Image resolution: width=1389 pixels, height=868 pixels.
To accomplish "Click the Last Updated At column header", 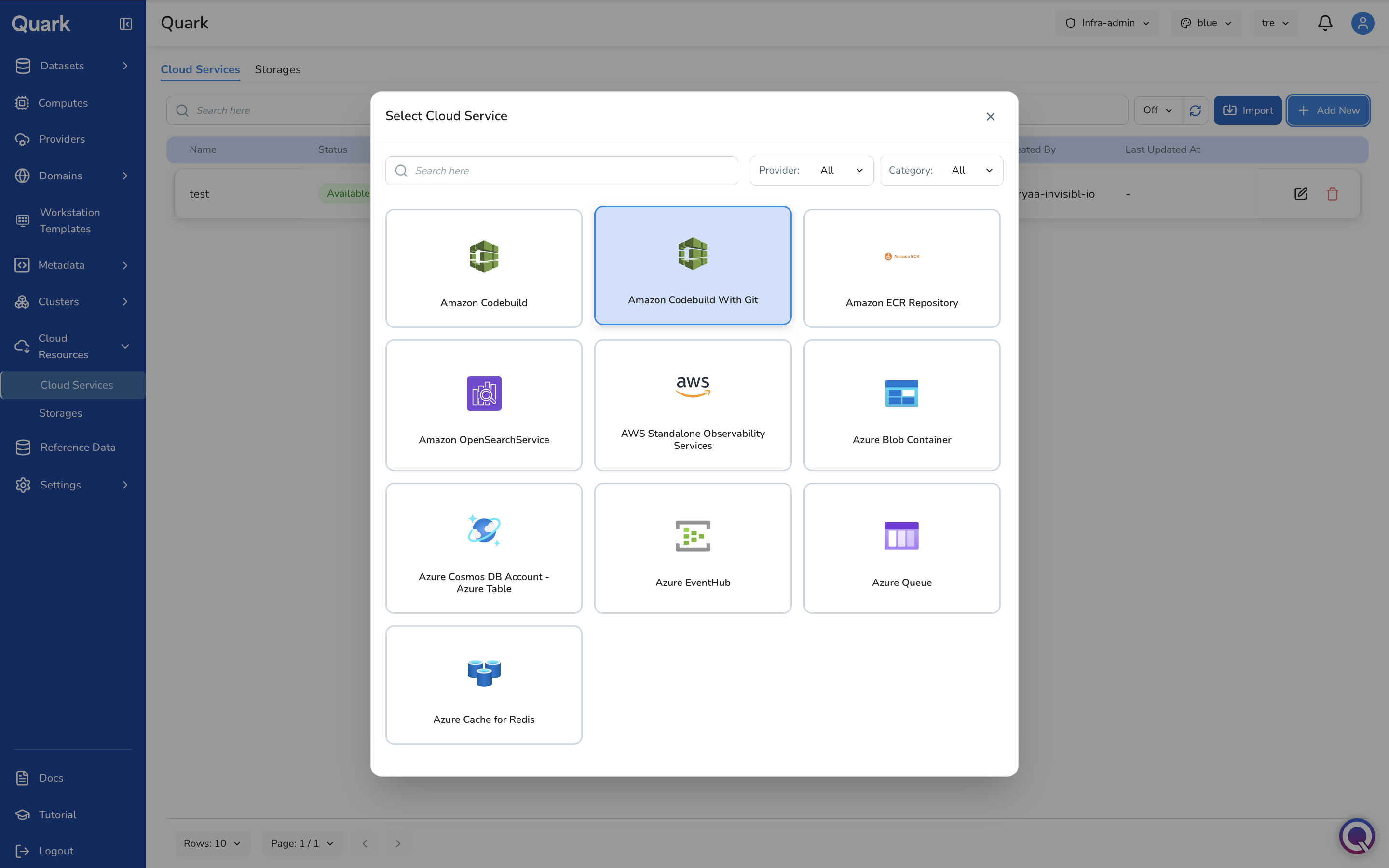I will pos(1162,149).
